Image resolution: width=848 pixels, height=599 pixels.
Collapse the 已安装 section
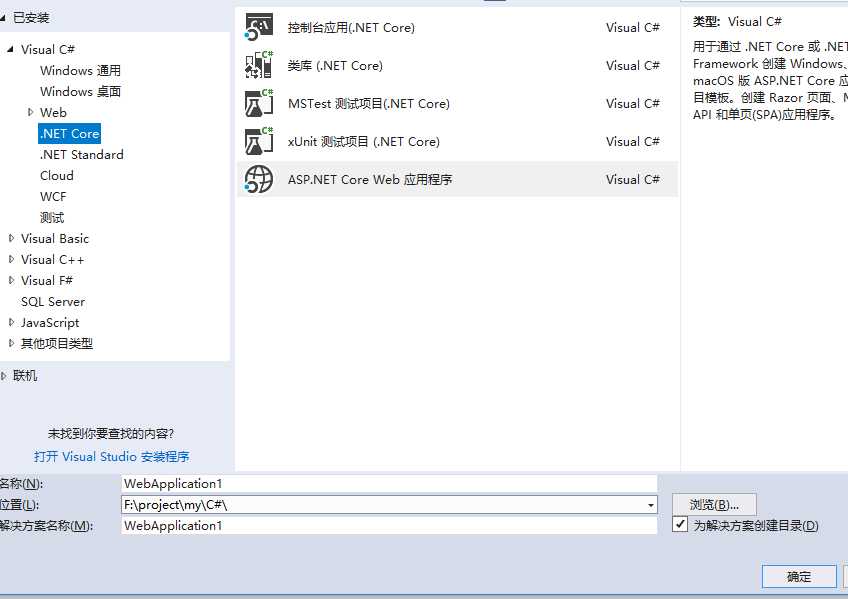click(3, 18)
